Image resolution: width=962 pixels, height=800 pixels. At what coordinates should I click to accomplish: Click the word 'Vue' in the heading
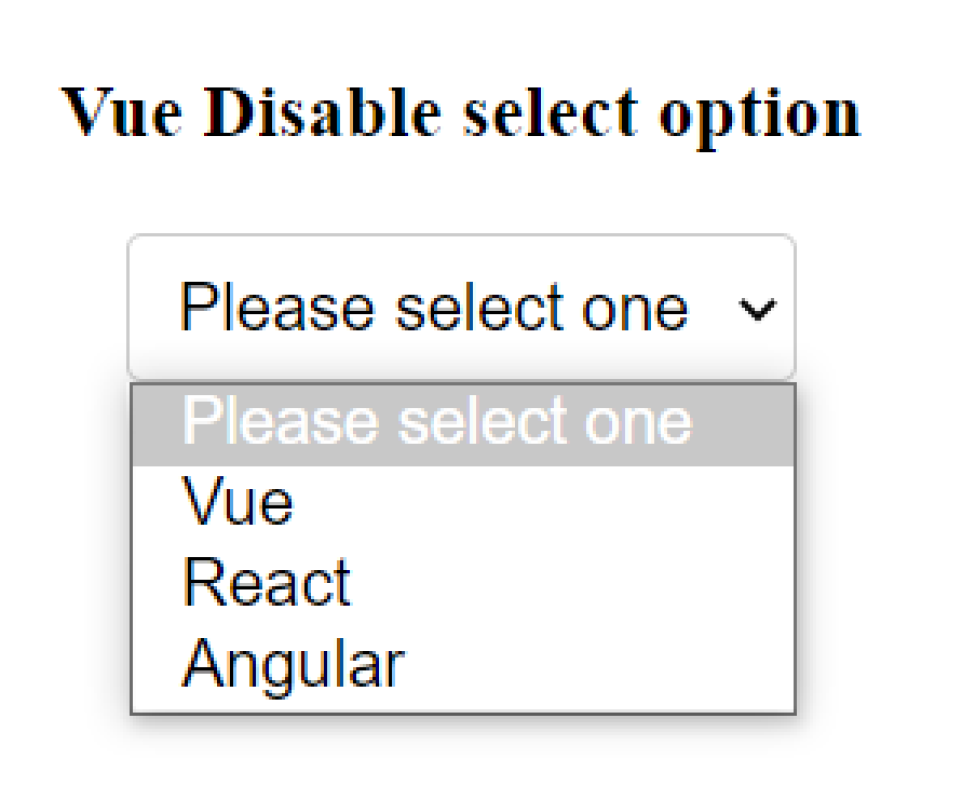click(x=122, y=112)
